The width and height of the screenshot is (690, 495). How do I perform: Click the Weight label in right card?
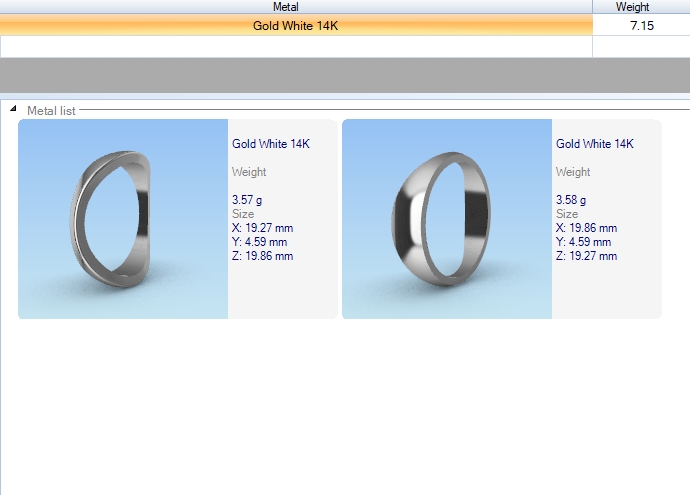[x=573, y=172]
